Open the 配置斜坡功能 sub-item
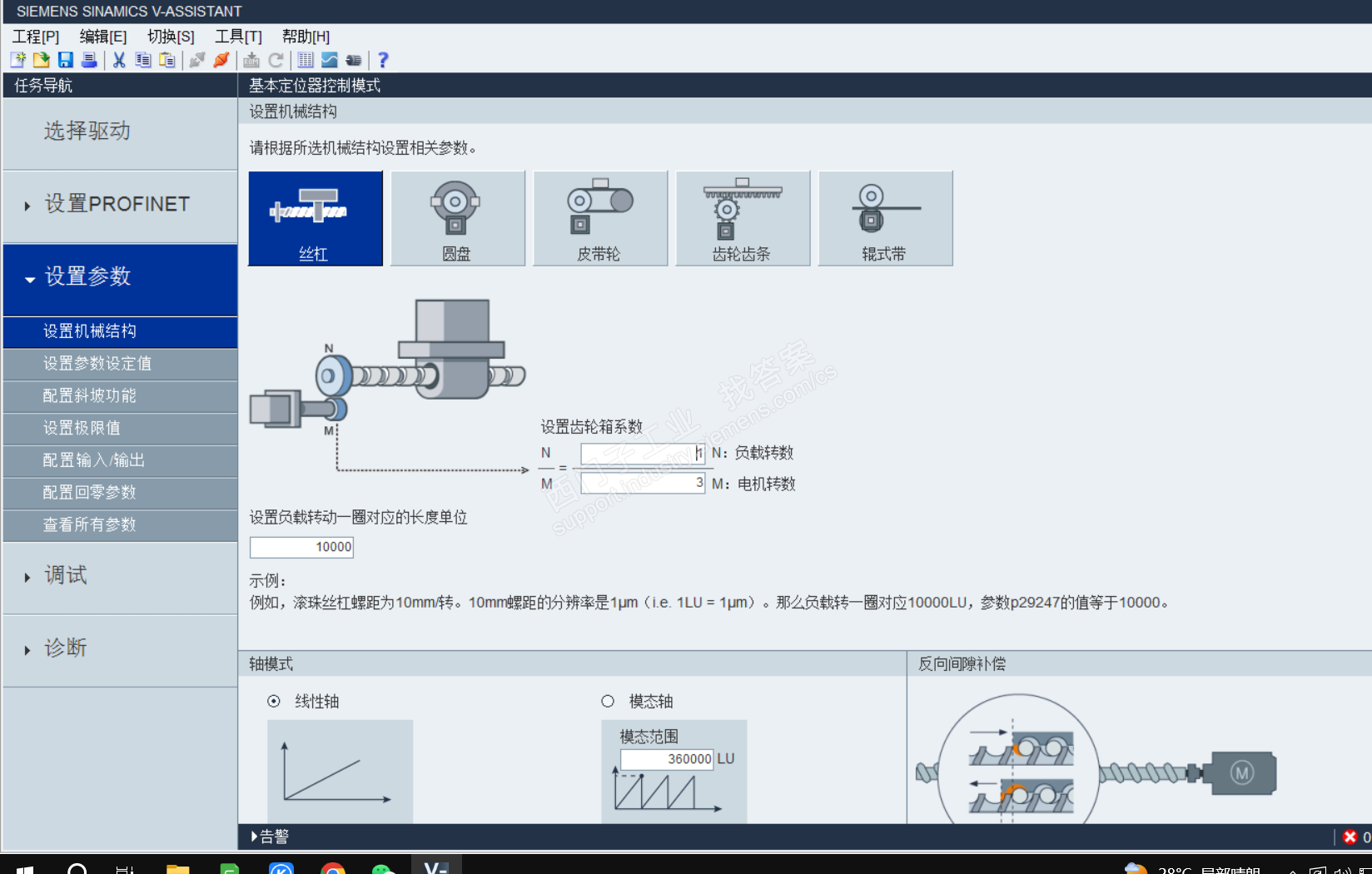Viewport: 1372px width, 874px height. (x=120, y=396)
